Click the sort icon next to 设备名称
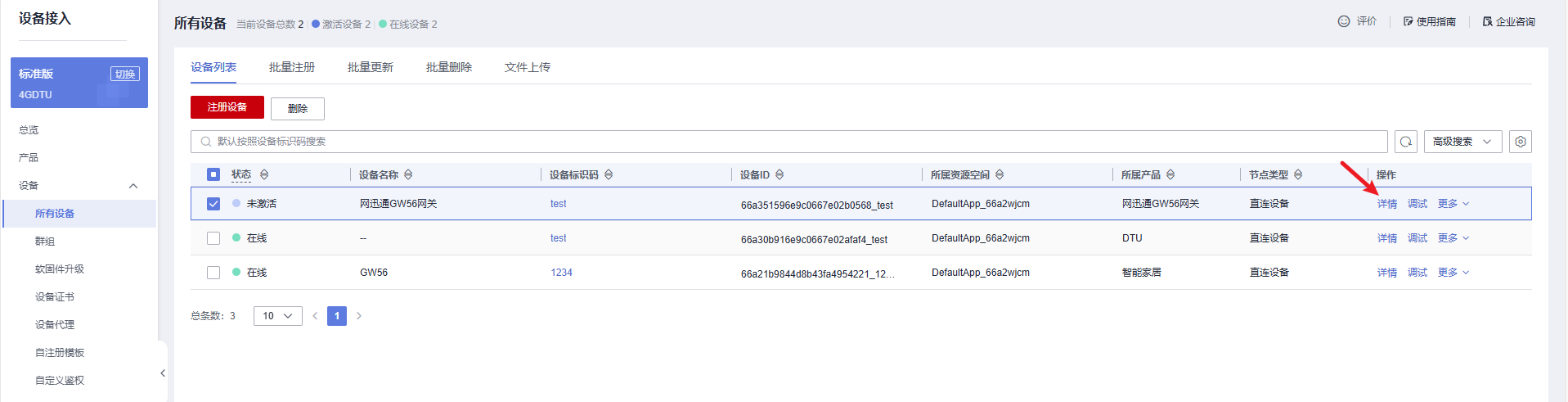 click(x=408, y=174)
